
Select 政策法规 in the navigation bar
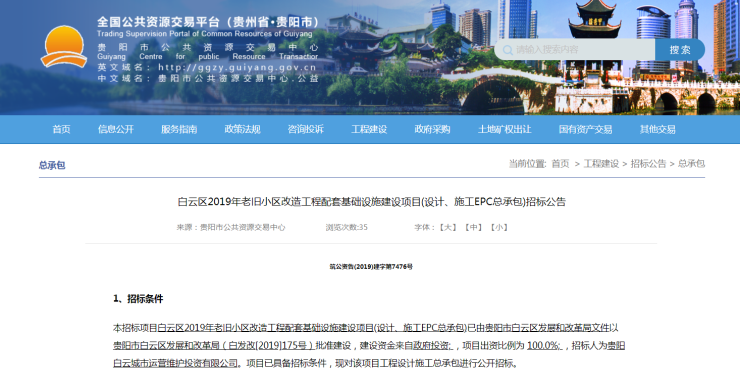pyautogui.click(x=242, y=129)
